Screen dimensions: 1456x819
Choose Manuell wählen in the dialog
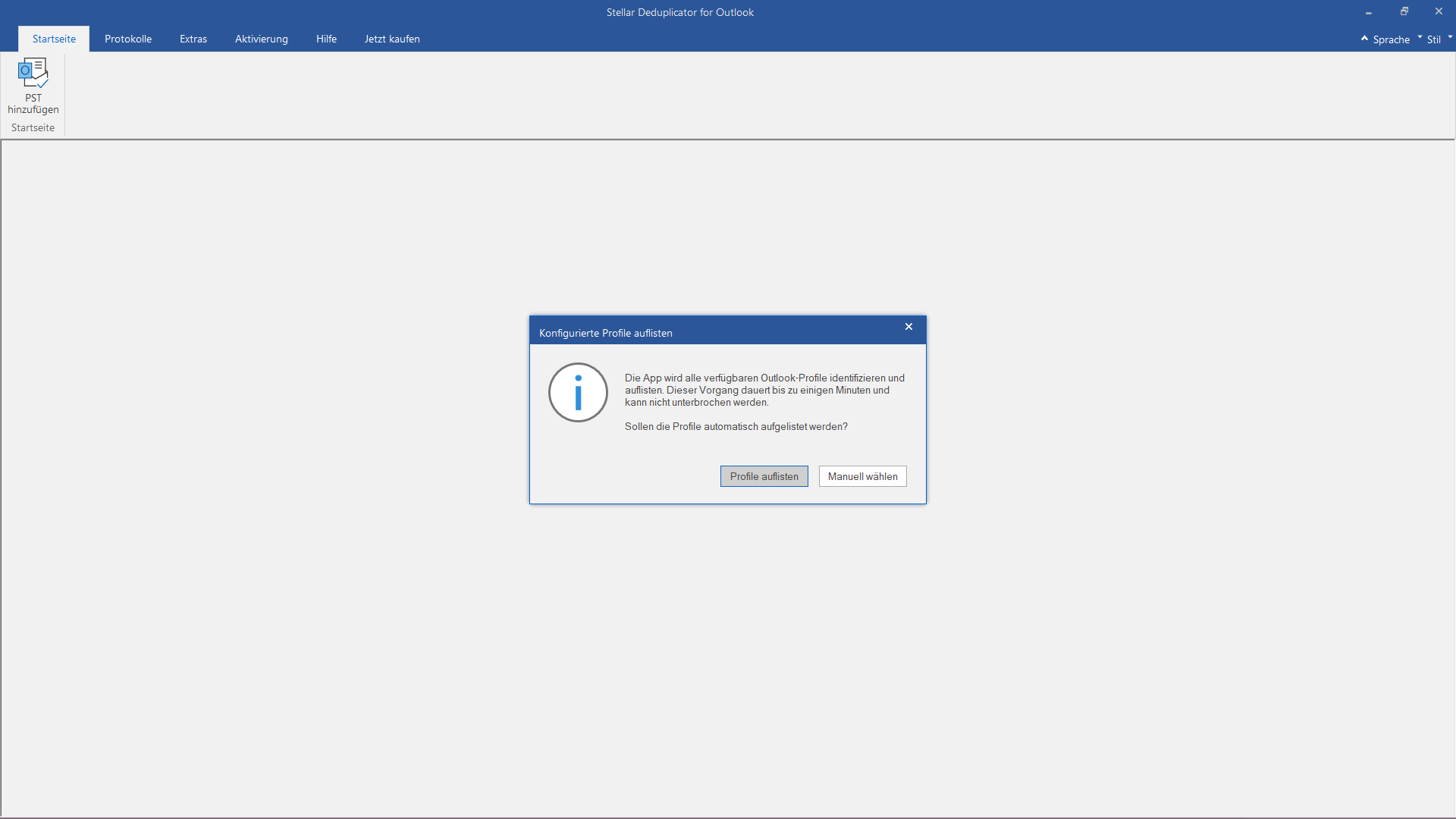862,476
